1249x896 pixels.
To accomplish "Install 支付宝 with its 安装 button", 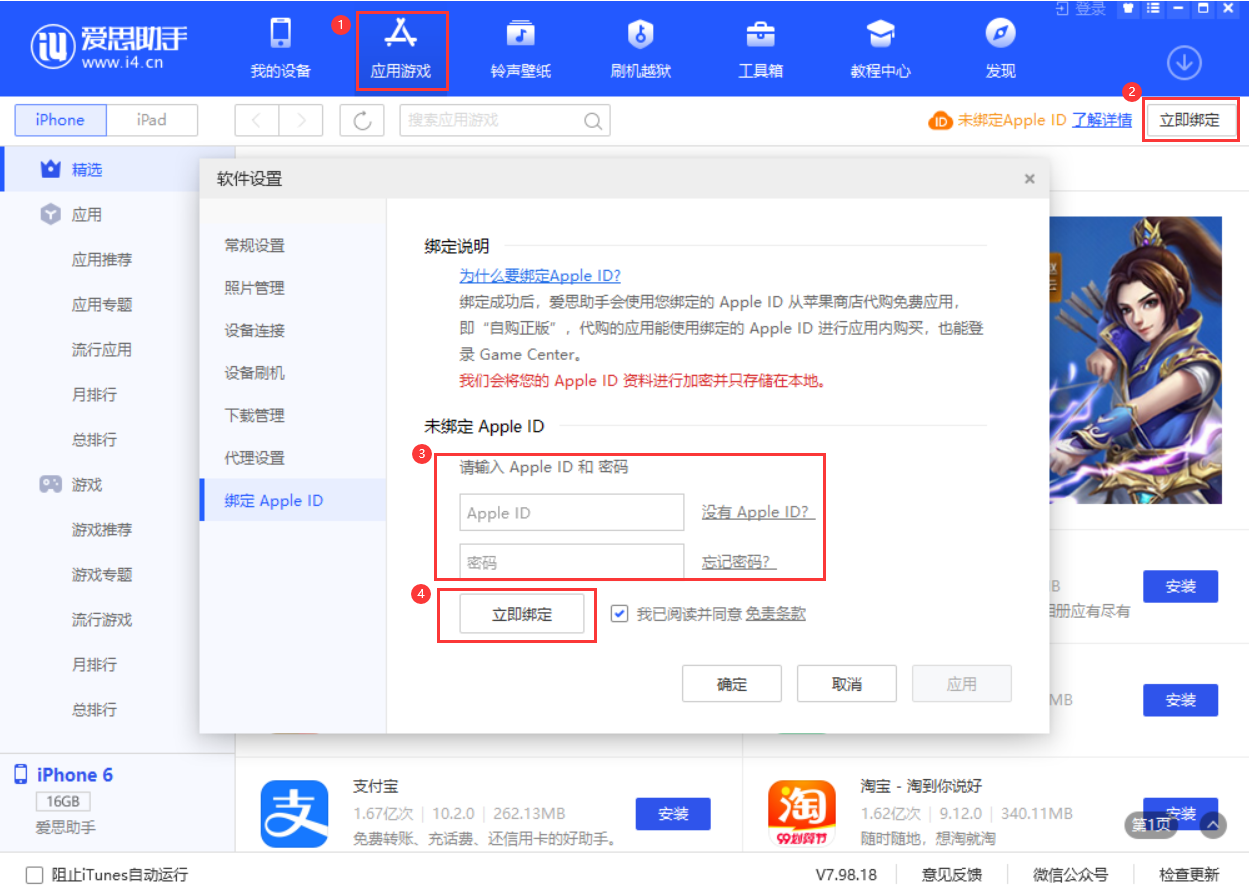I will tap(672, 814).
